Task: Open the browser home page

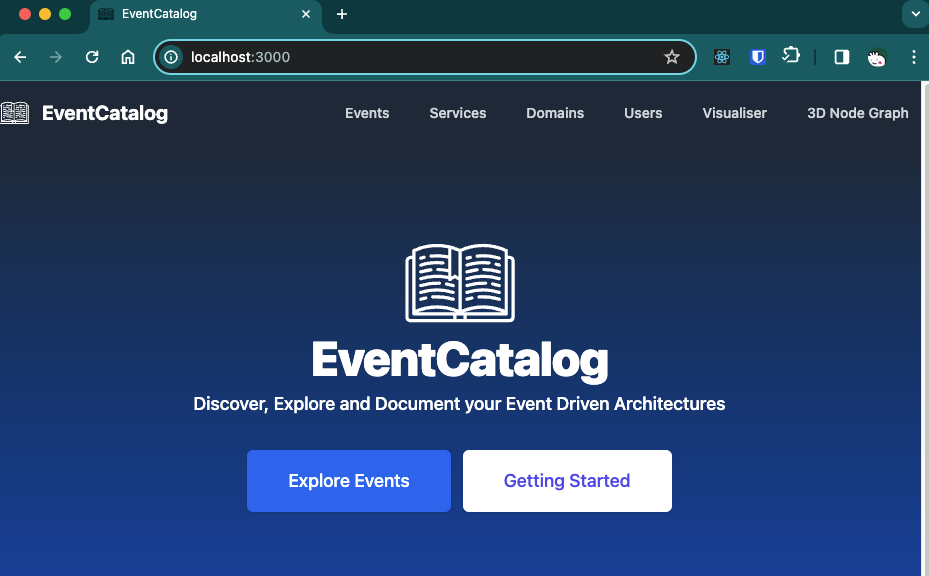Action: tap(127, 57)
